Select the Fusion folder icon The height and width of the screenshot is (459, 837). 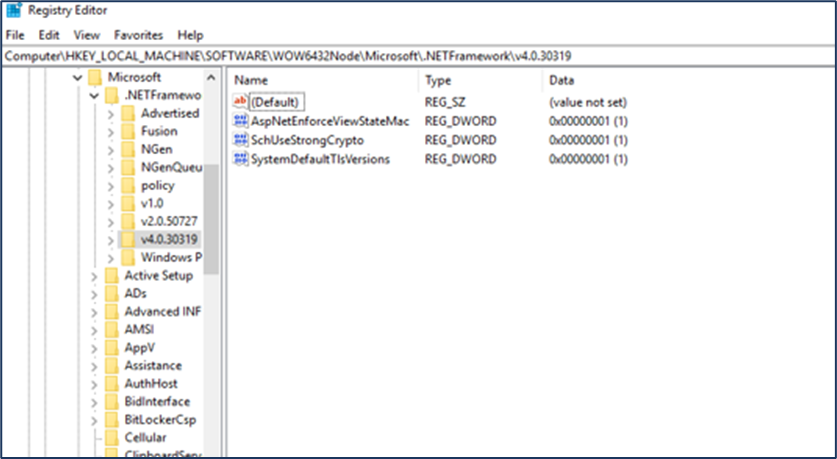(128, 131)
